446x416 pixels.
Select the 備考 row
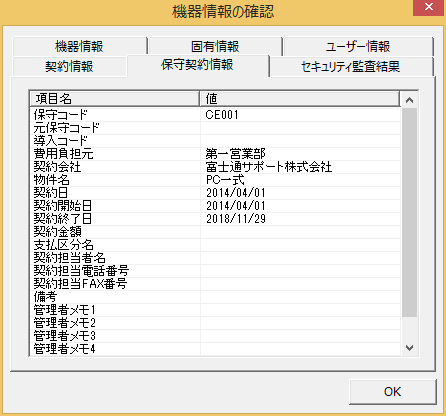click(x=215, y=297)
